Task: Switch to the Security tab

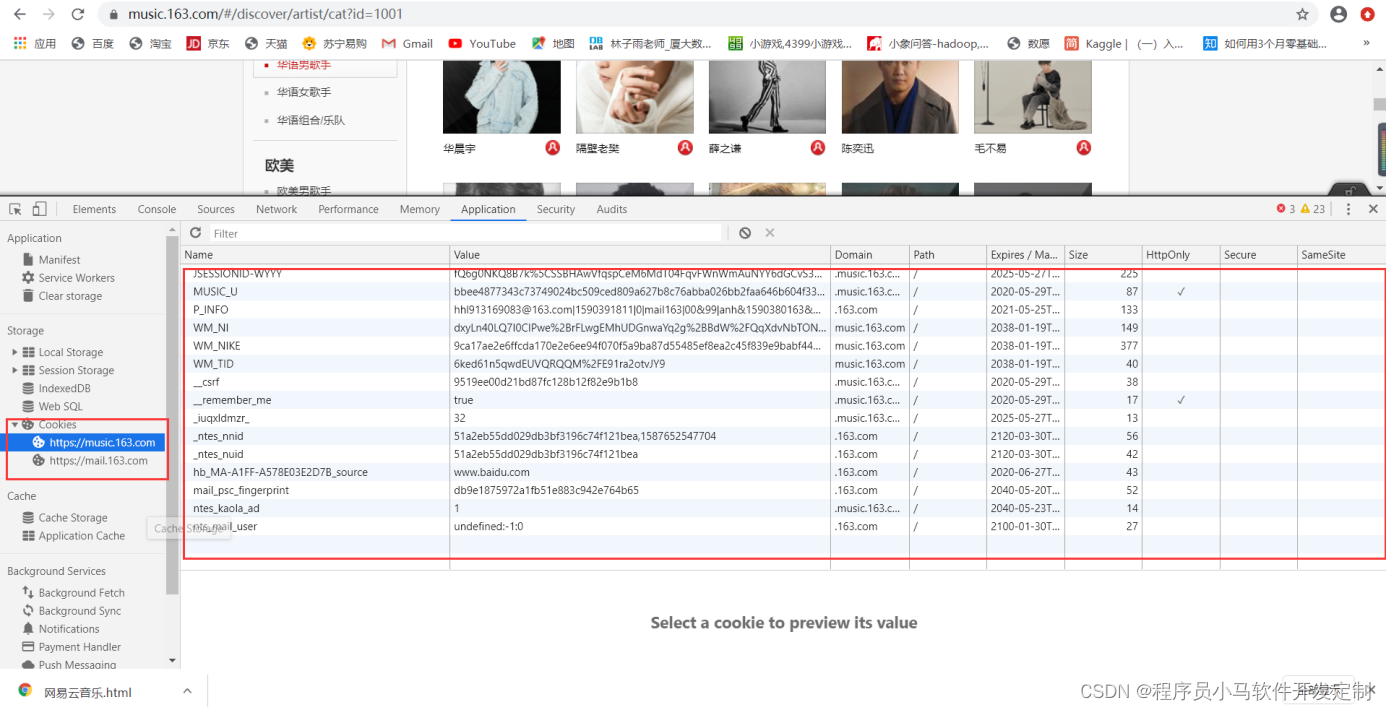Action: [x=556, y=209]
